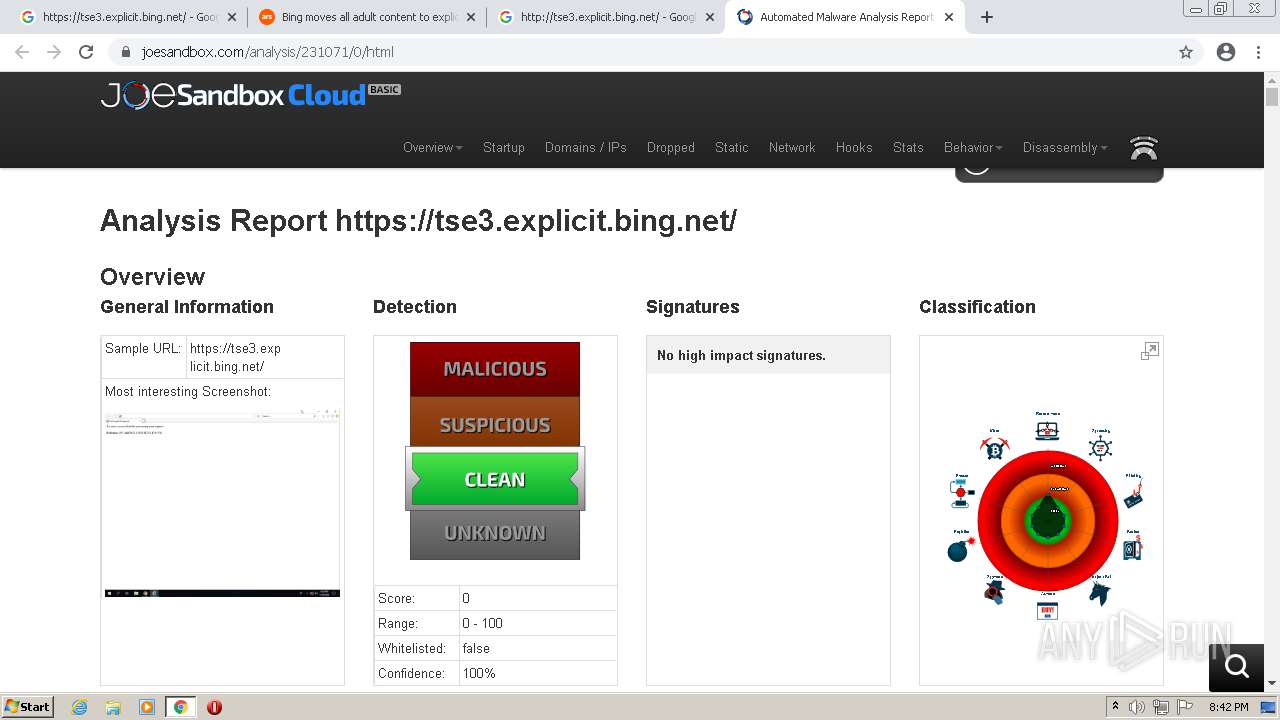The height and width of the screenshot is (720, 1280).
Task: Click the Miner bitcoin icon on chart
Action: pos(995,448)
